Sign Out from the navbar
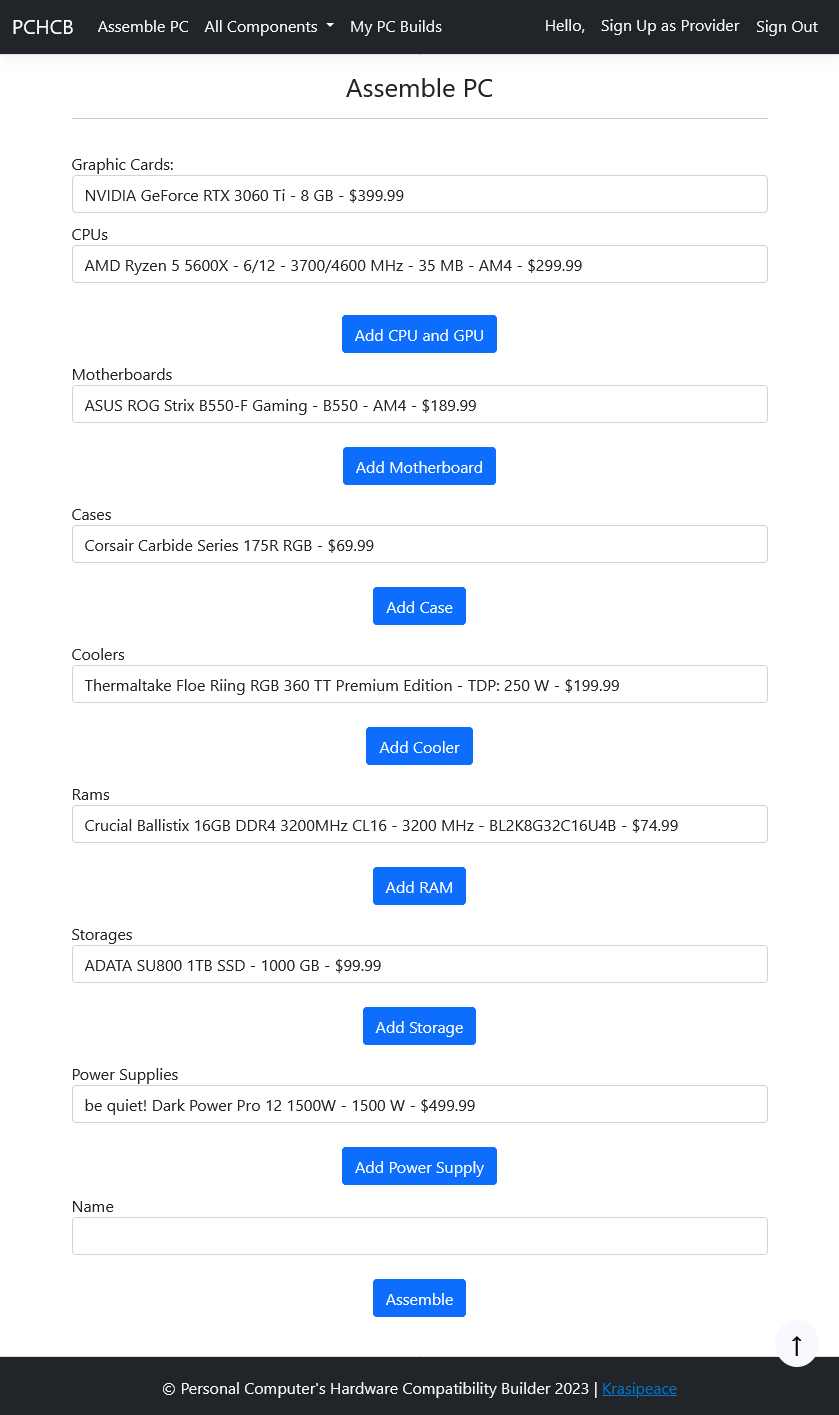The image size is (839, 1415). coord(786,27)
